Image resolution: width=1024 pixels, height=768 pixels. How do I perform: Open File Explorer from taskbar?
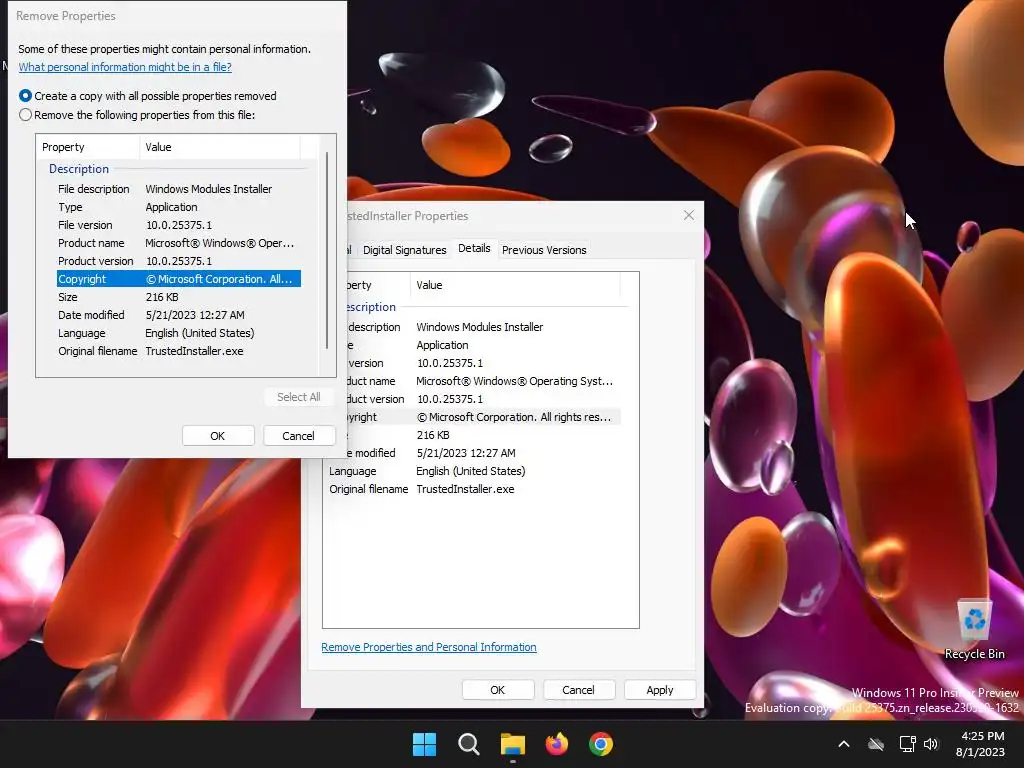click(513, 744)
